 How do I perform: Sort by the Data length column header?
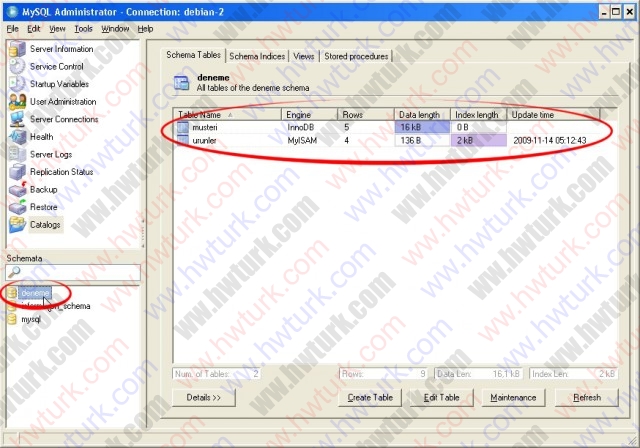pyautogui.click(x=422, y=115)
